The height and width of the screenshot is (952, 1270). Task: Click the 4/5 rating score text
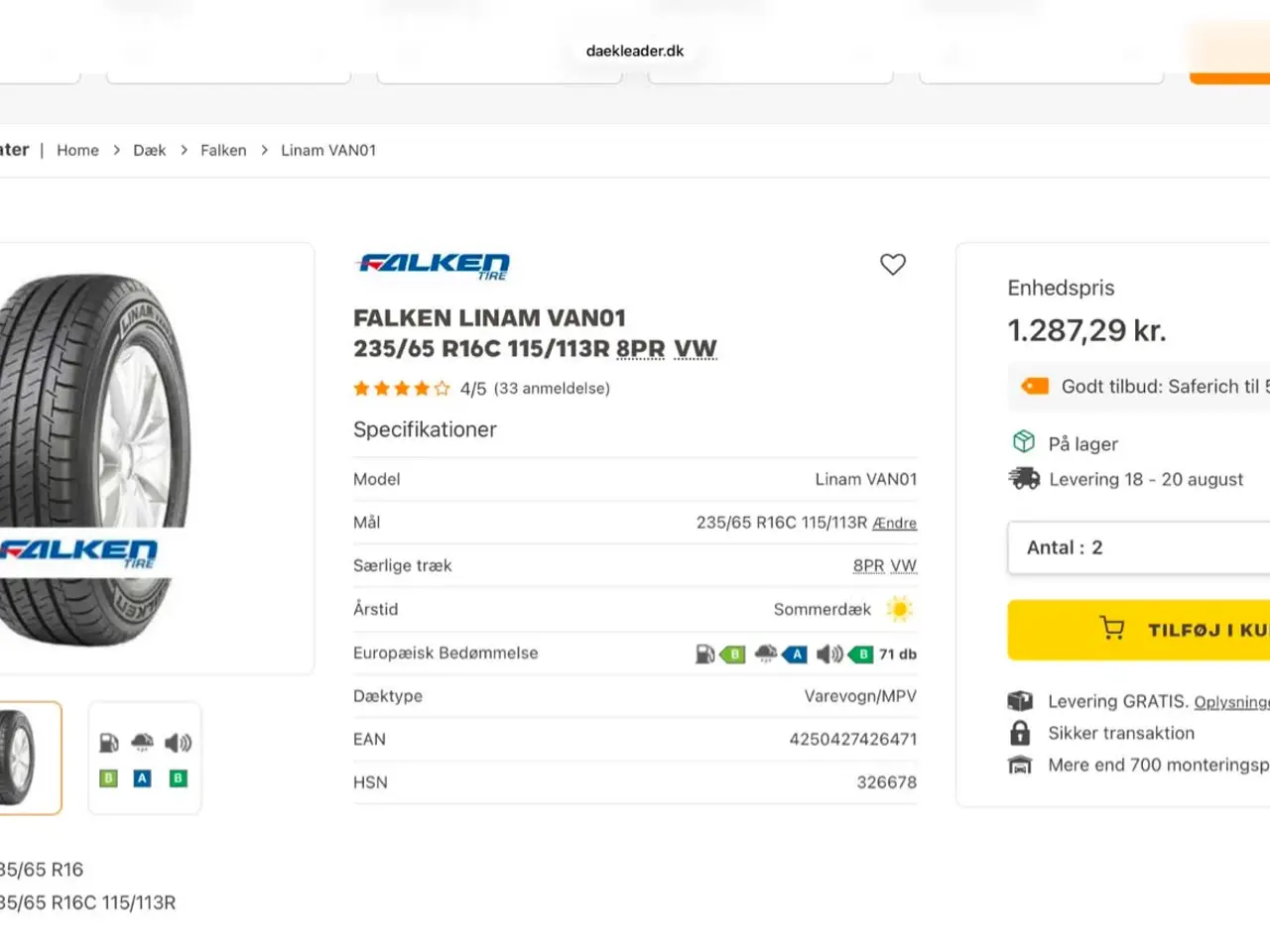(473, 389)
